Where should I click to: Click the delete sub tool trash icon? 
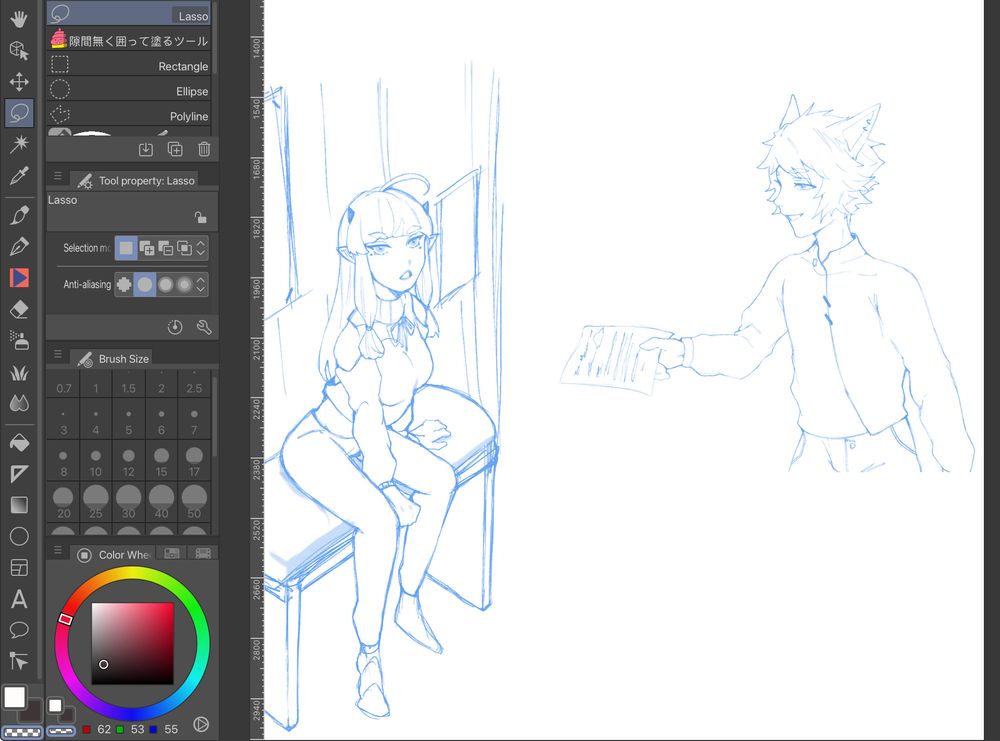click(x=204, y=149)
